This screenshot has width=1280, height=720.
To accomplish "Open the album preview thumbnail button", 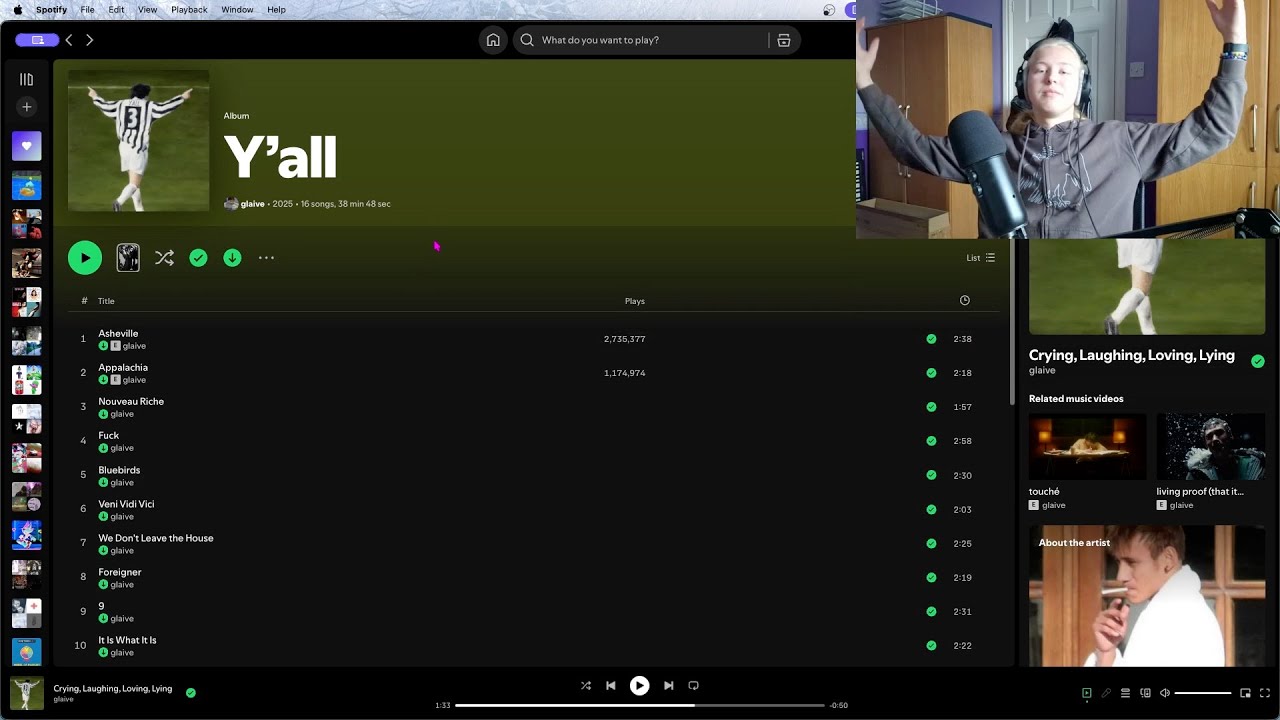I will coord(128,258).
